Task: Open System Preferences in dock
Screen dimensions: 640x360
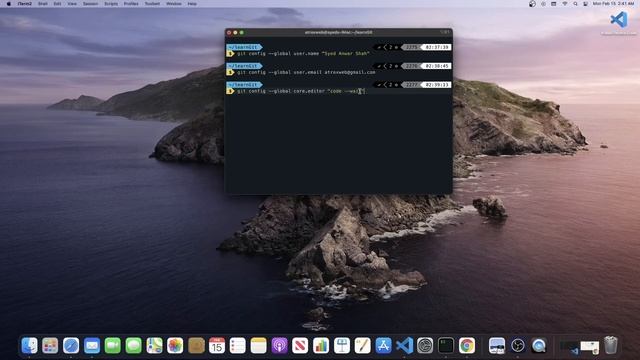Action: point(425,346)
